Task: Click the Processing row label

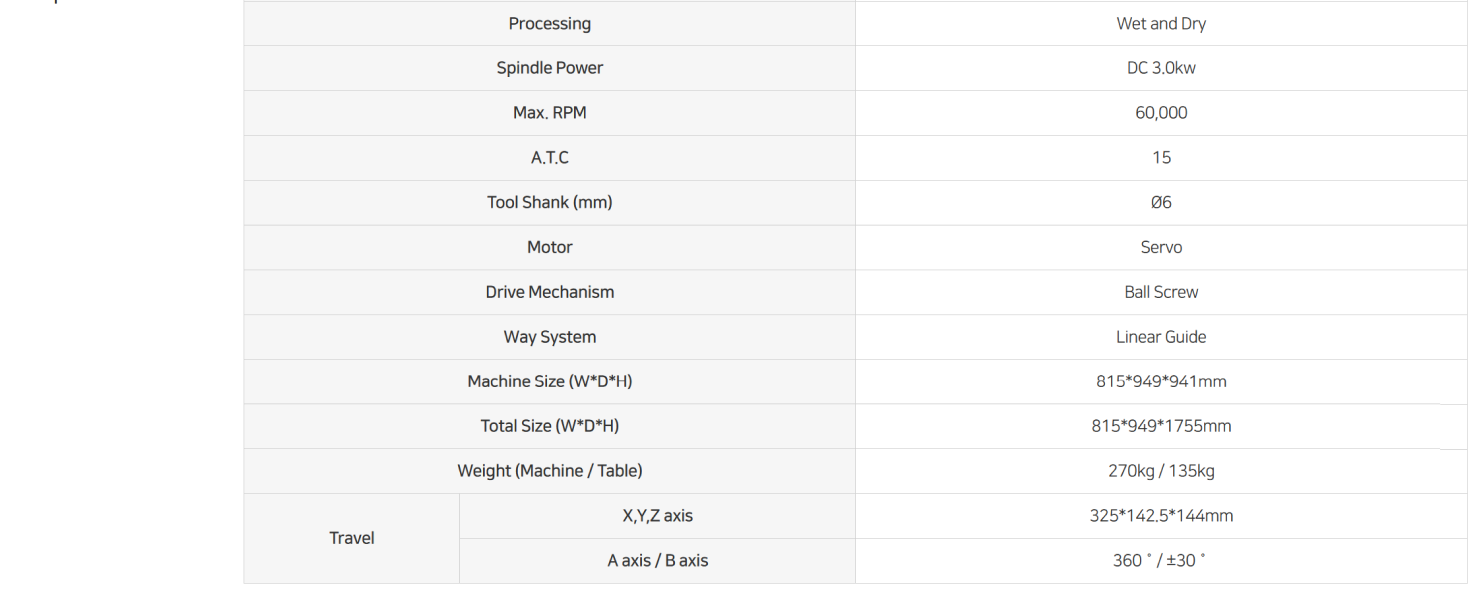Action: [x=549, y=23]
